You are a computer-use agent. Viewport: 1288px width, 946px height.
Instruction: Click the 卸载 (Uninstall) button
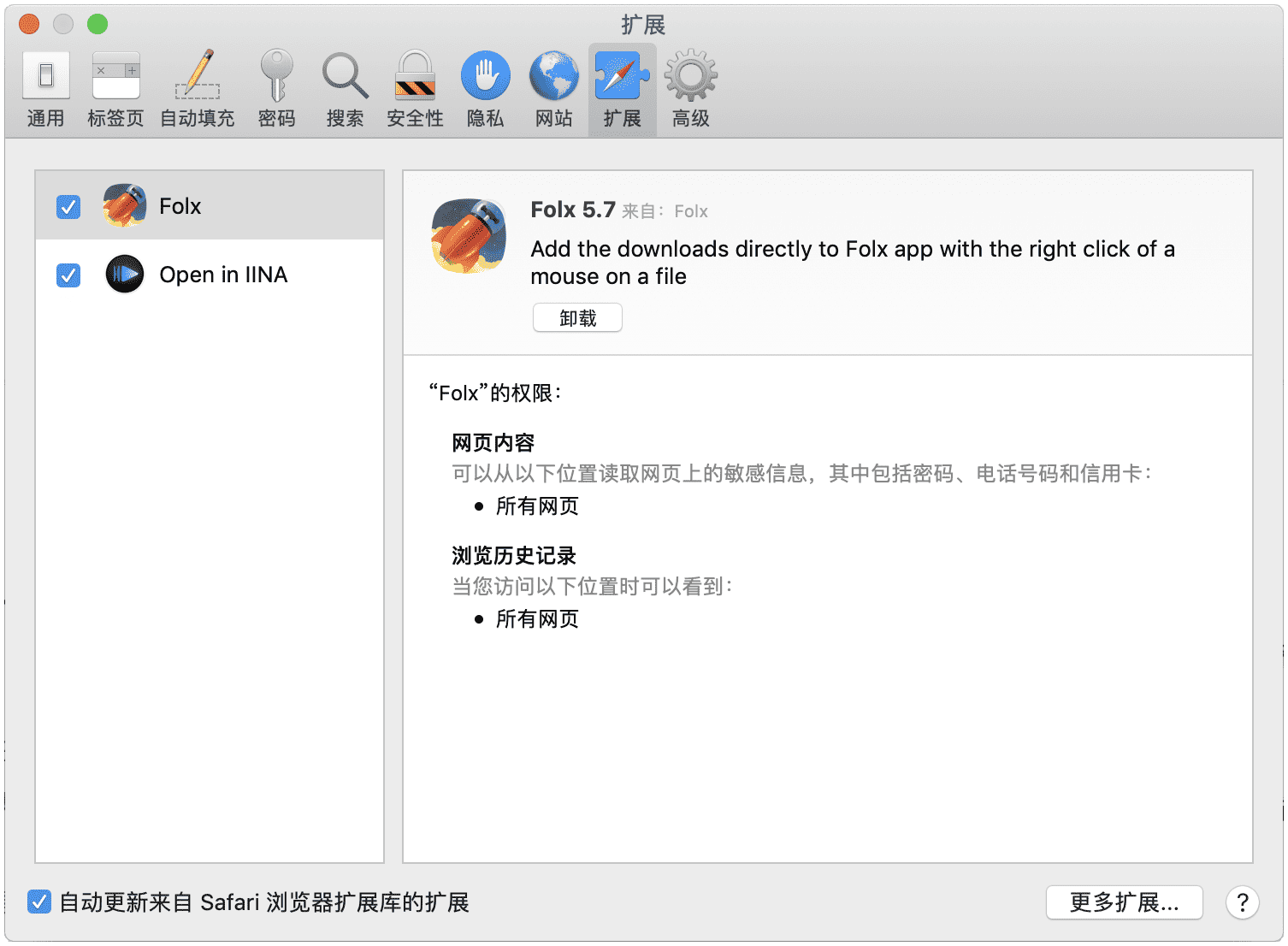click(577, 318)
